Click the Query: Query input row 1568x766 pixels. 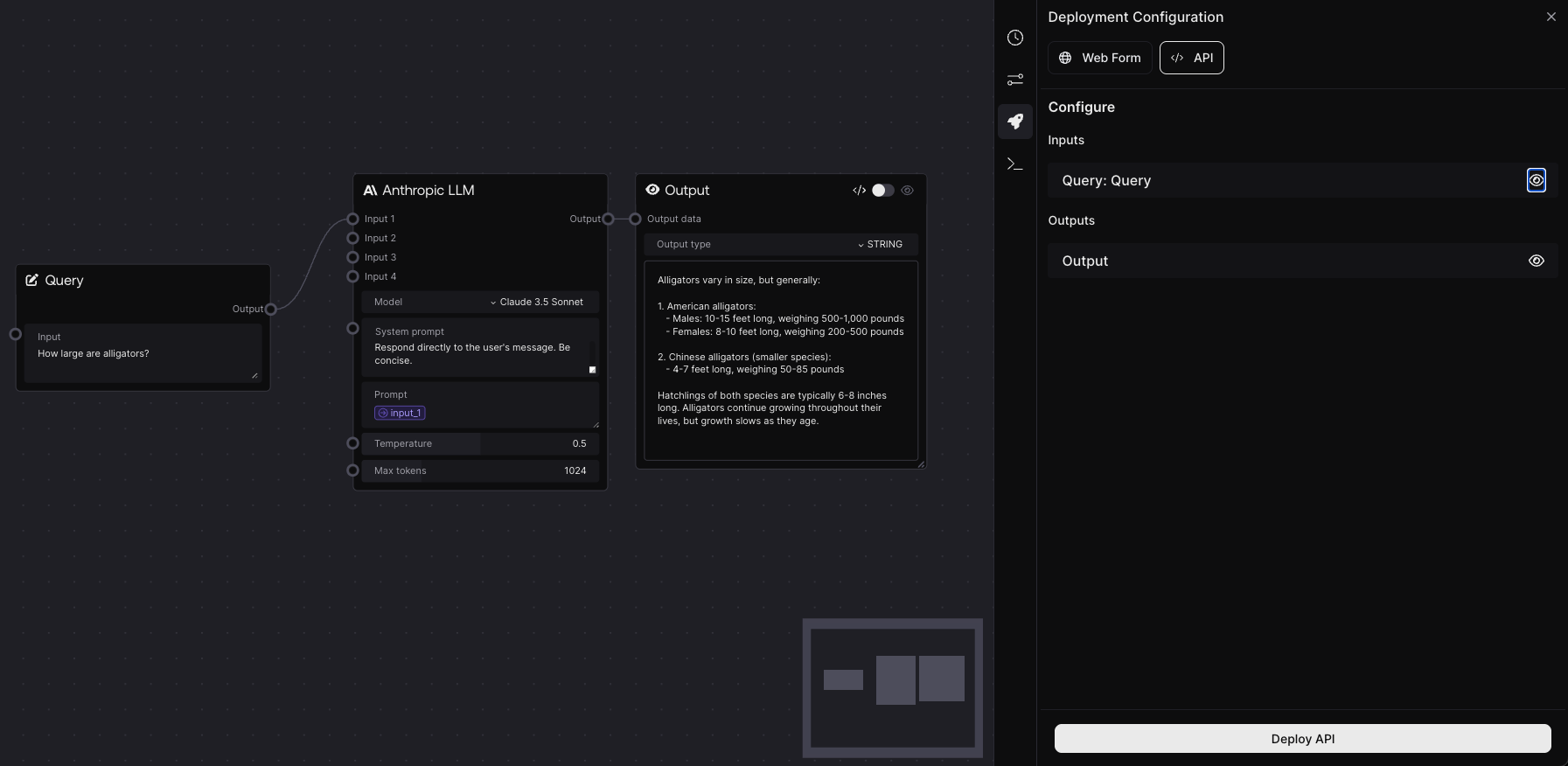[1302, 180]
